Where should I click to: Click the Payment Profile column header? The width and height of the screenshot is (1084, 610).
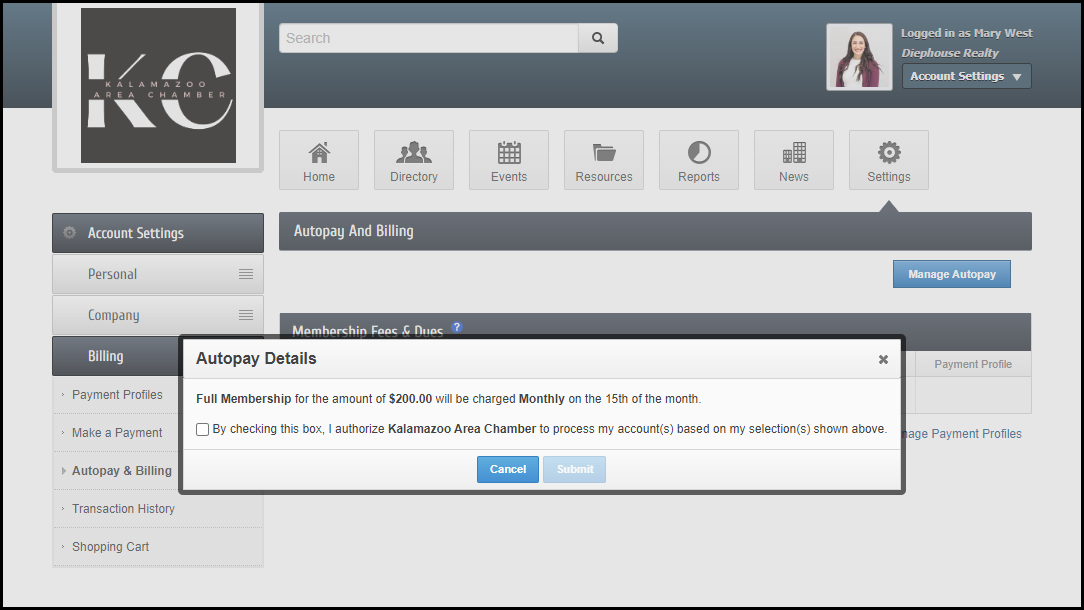click(973, 364)
